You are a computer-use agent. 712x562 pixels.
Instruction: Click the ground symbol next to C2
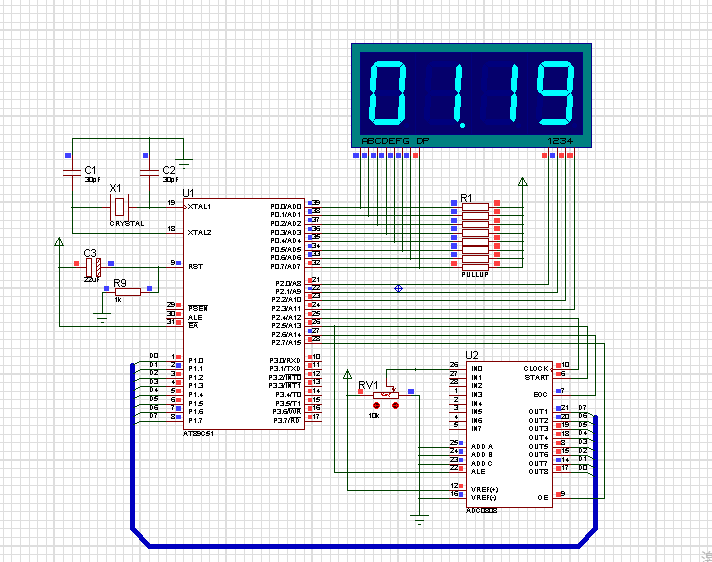[183, 163]
